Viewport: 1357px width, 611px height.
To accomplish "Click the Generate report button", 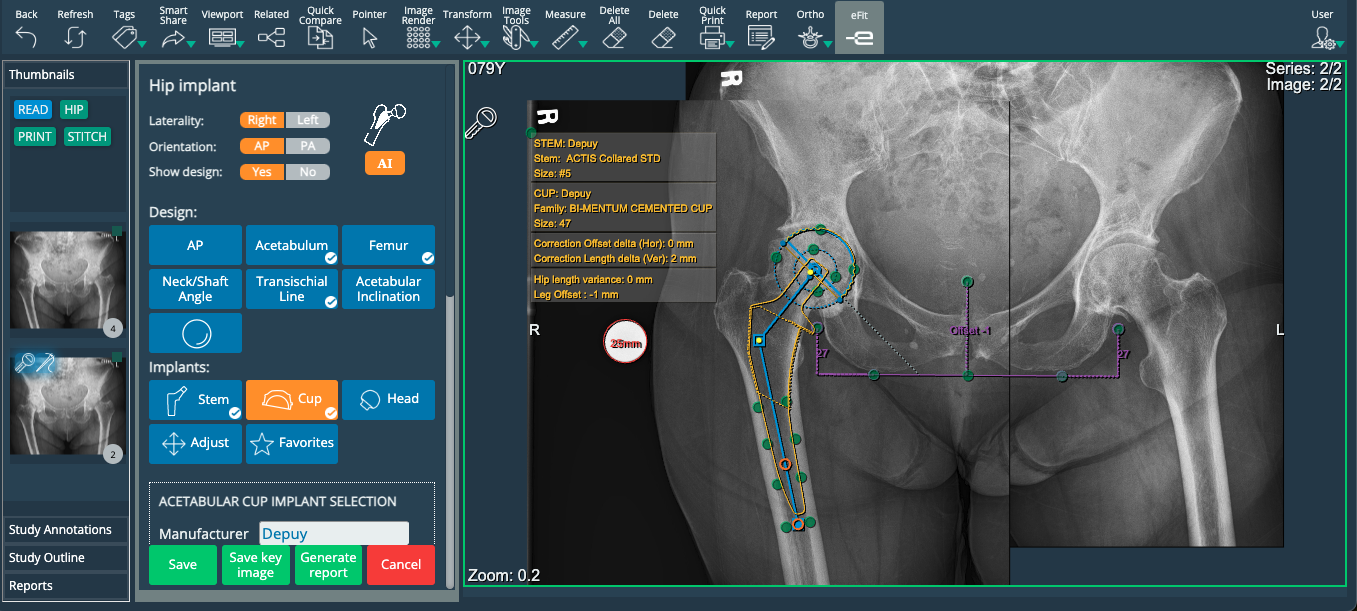I will point(328,565).
